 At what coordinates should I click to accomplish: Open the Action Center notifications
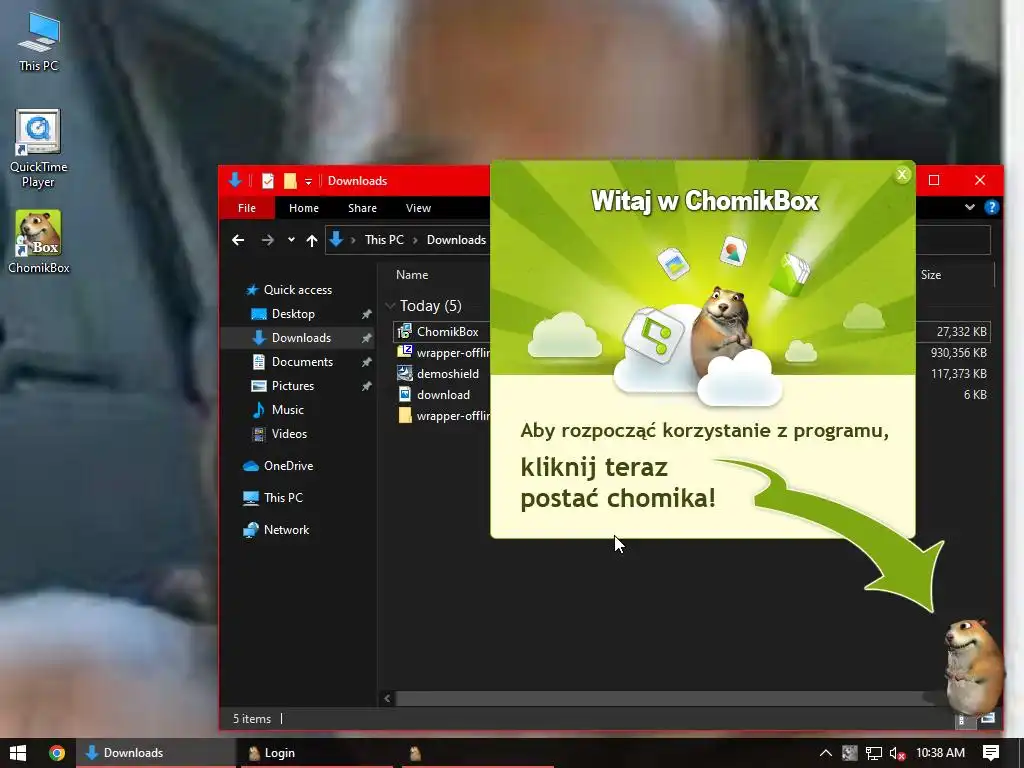[991, 753]
